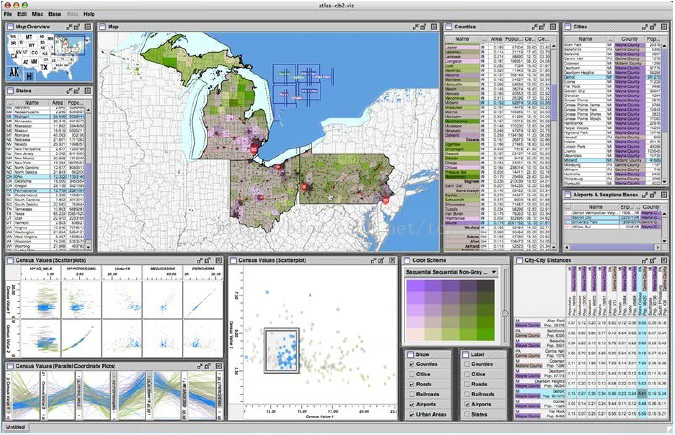
Task: Click the Cities panel icon in its title bar
Action: pos(568,26)
